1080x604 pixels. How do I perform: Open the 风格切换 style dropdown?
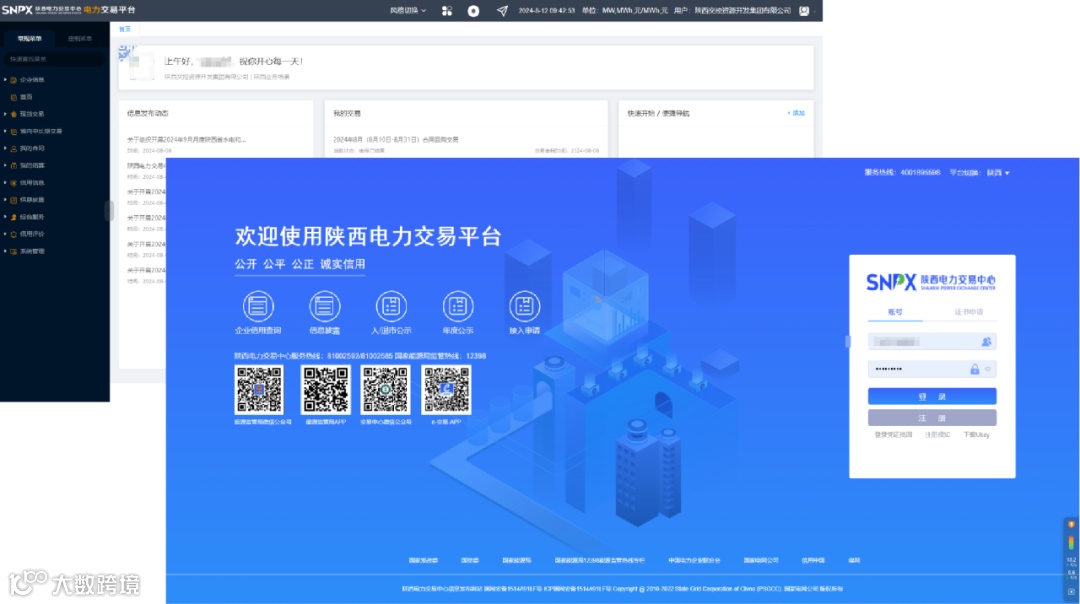pyautogui.click(x=408, y=11)
